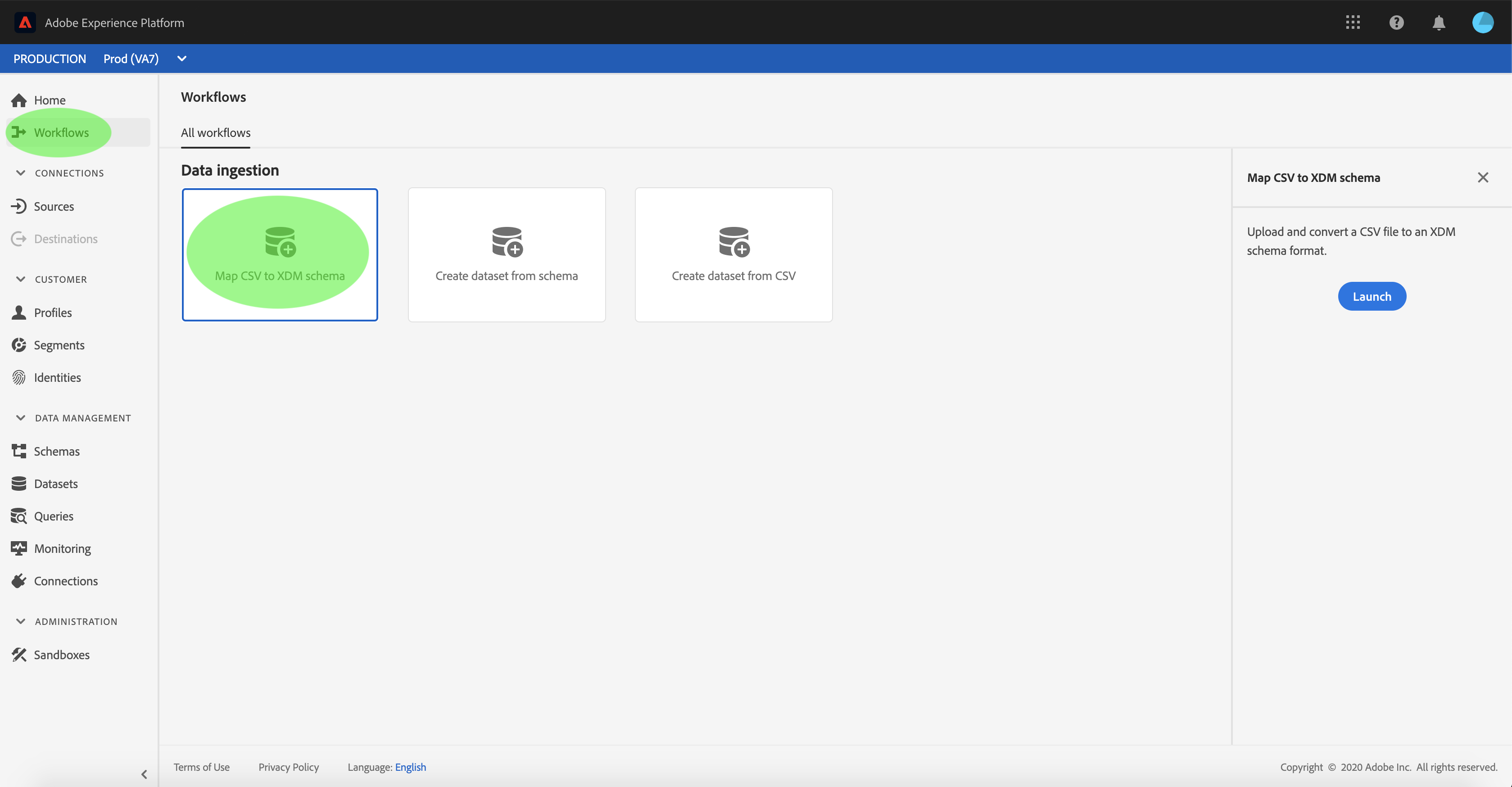Open notifications bell icon
The width and height of the screenshot is (1512, 787).
point(1439,23)
